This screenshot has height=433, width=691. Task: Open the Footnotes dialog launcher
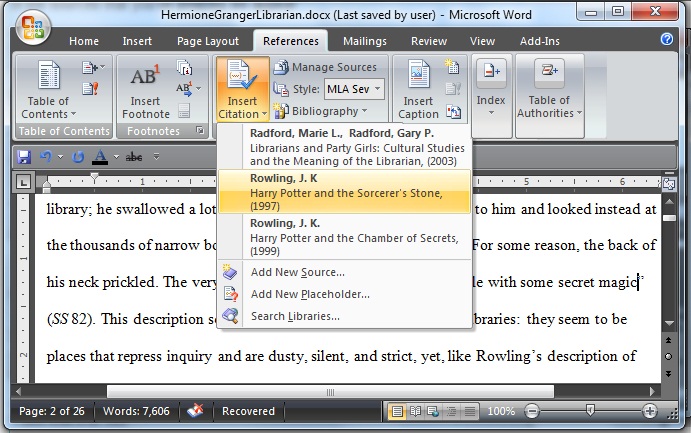point(200,130)
